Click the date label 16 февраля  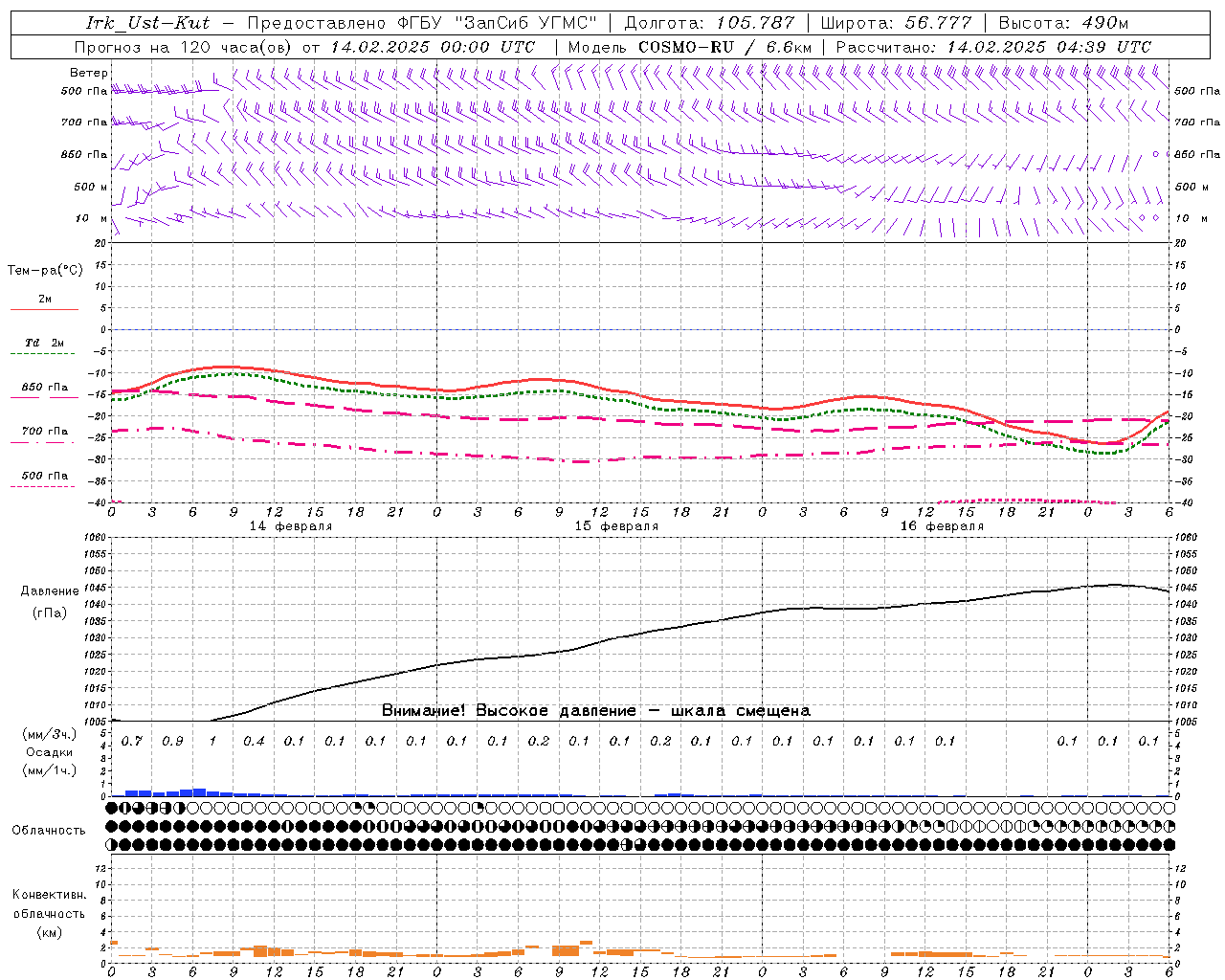click(x=942, y=526)
